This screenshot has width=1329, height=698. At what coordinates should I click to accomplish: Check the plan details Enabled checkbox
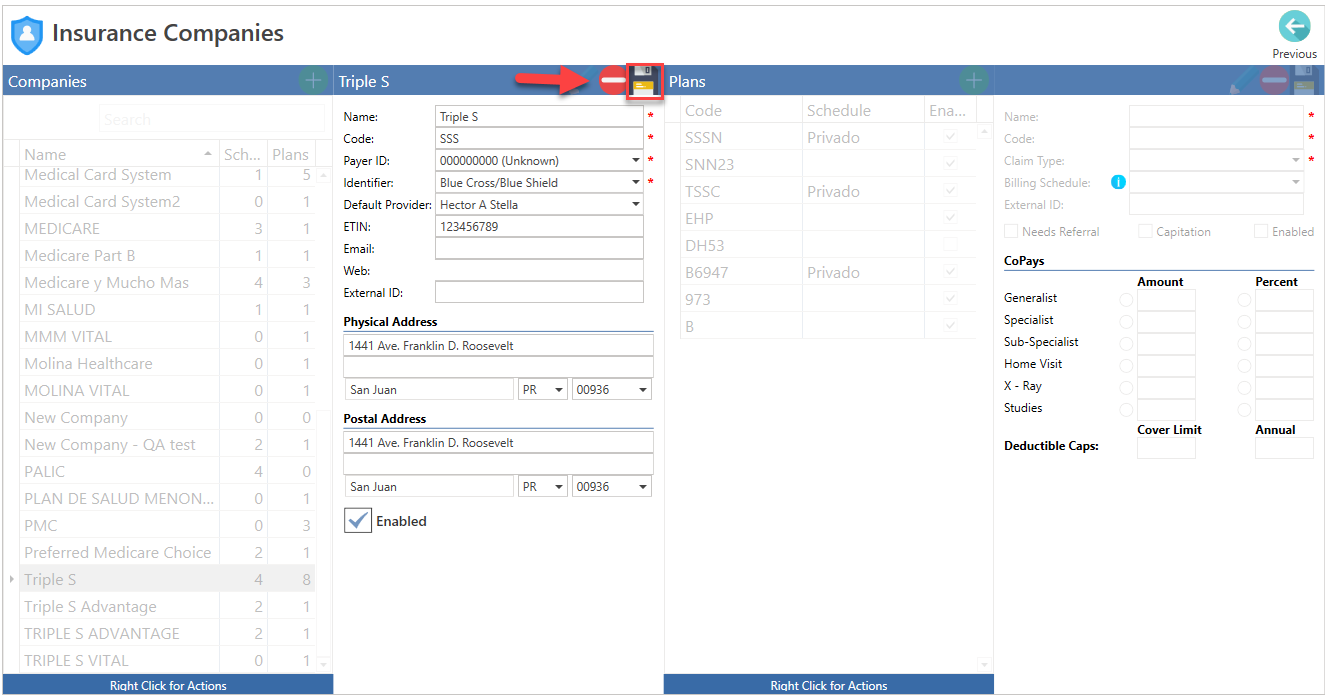click(1261, 231)
